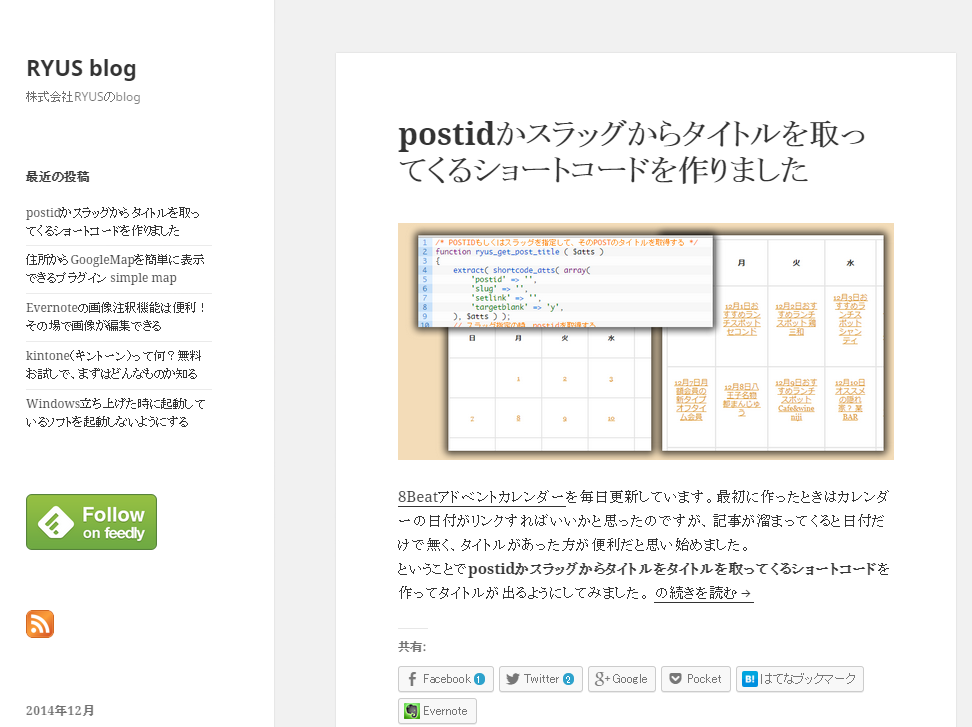Screen dimensions: 972x727
Task: Open the RYUS blog site title
Action: point(81,69)
